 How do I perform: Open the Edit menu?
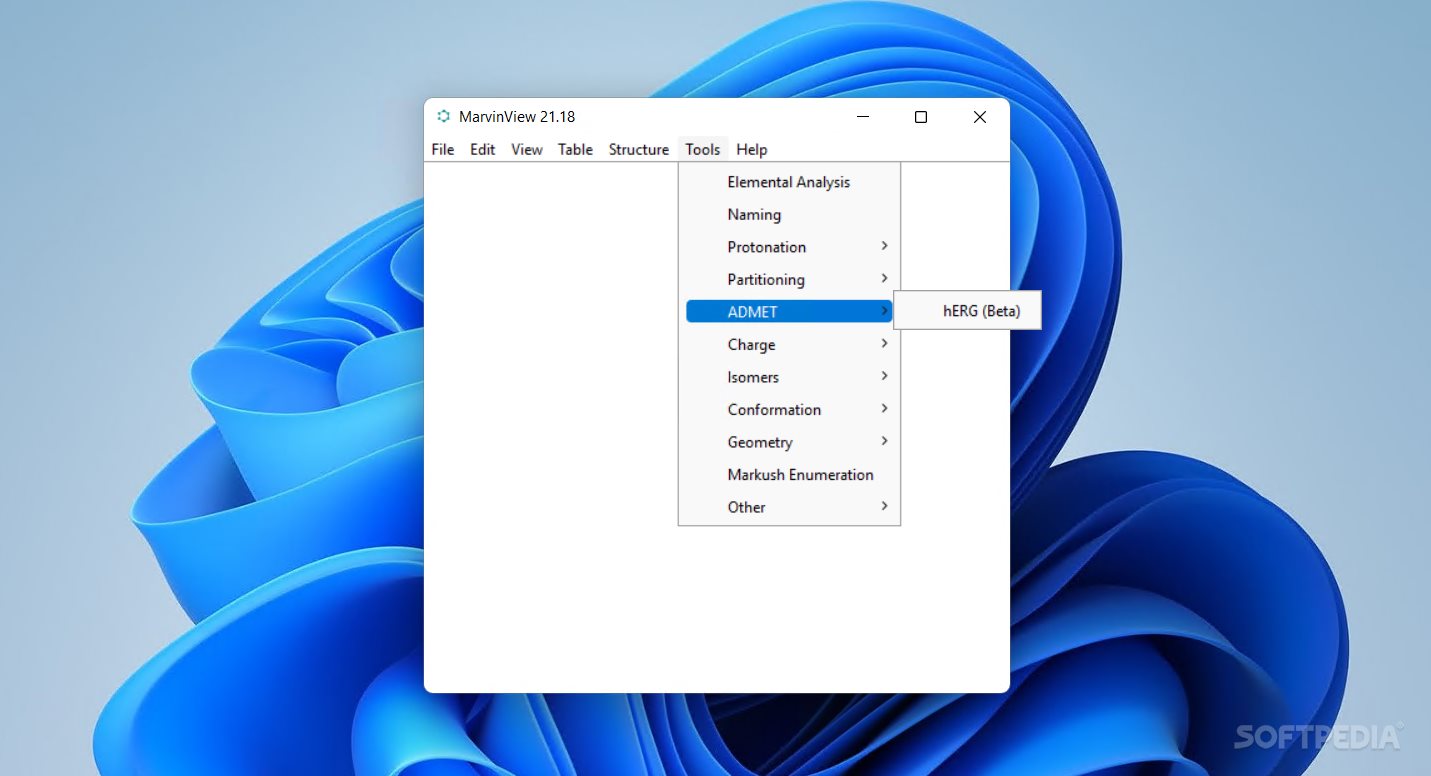pyautogui.click(x=482, y=149)
